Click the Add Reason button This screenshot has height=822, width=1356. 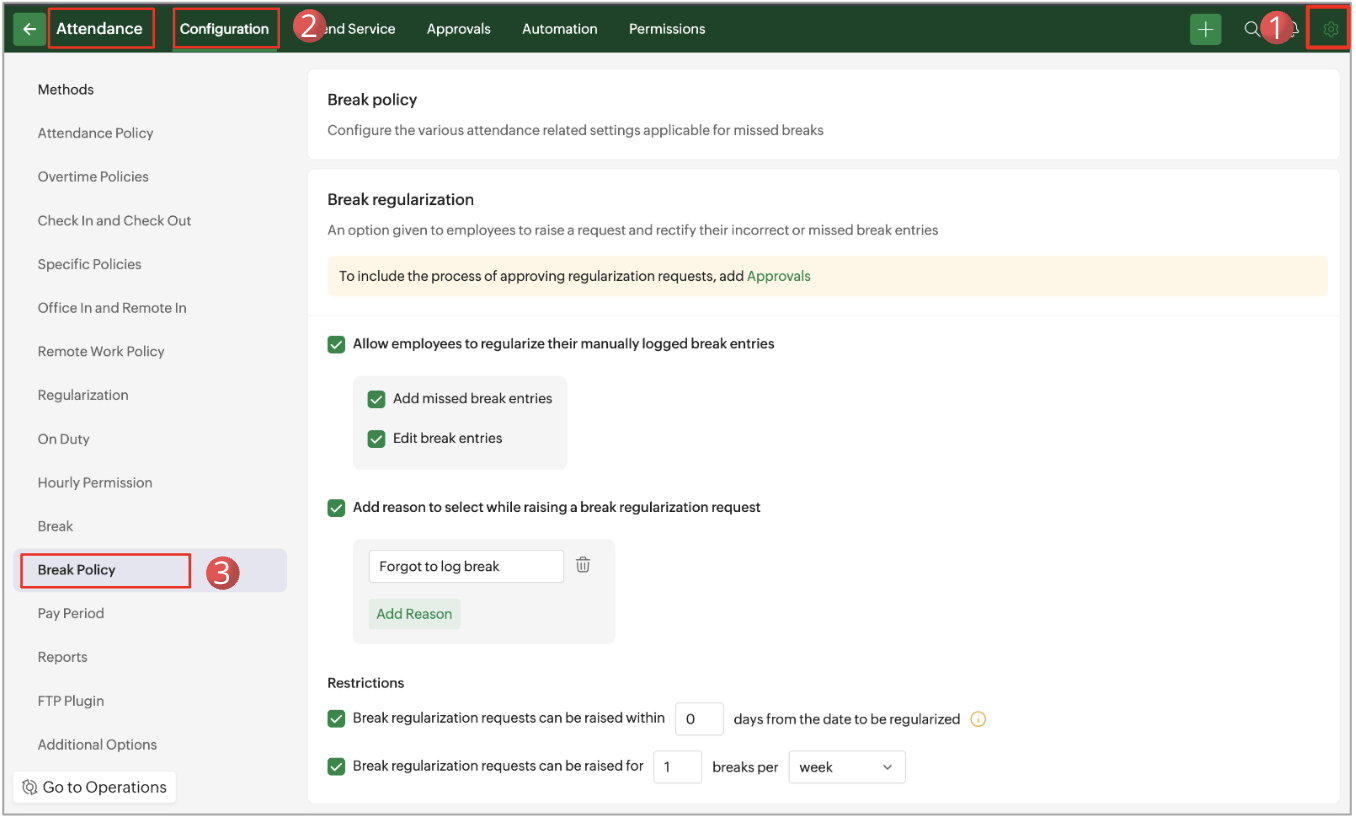(414, 614)
